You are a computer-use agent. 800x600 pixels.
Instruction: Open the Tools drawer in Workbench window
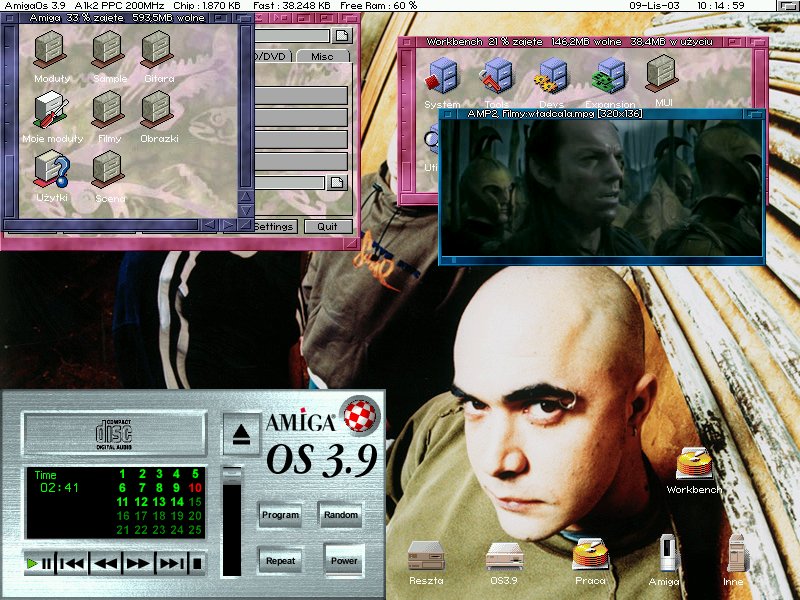click(496, 77)
